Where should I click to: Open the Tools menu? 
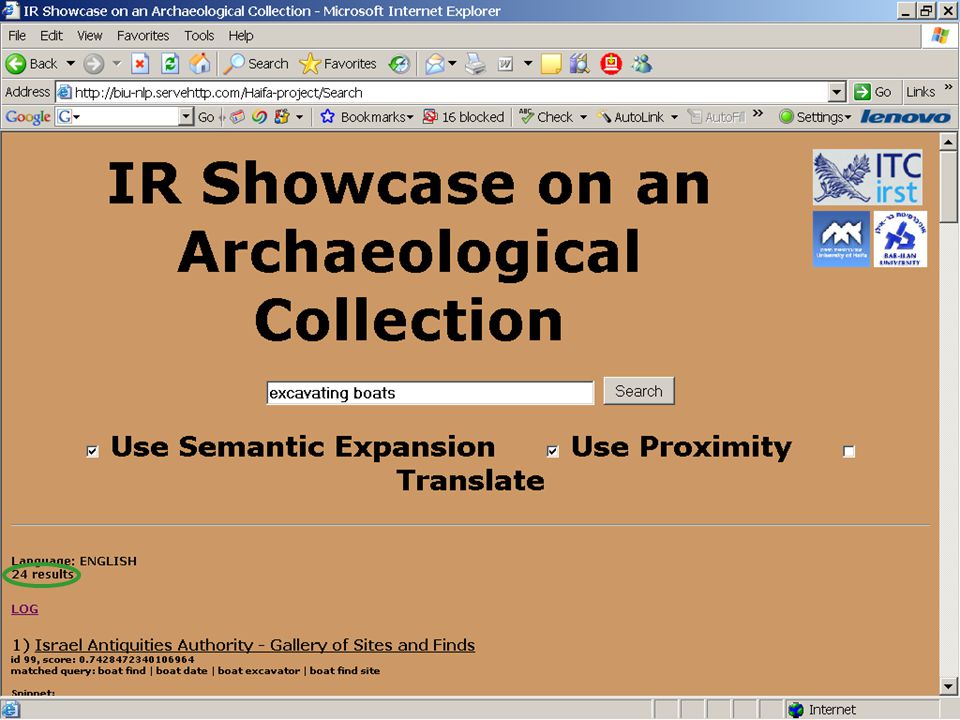(199, 36)
